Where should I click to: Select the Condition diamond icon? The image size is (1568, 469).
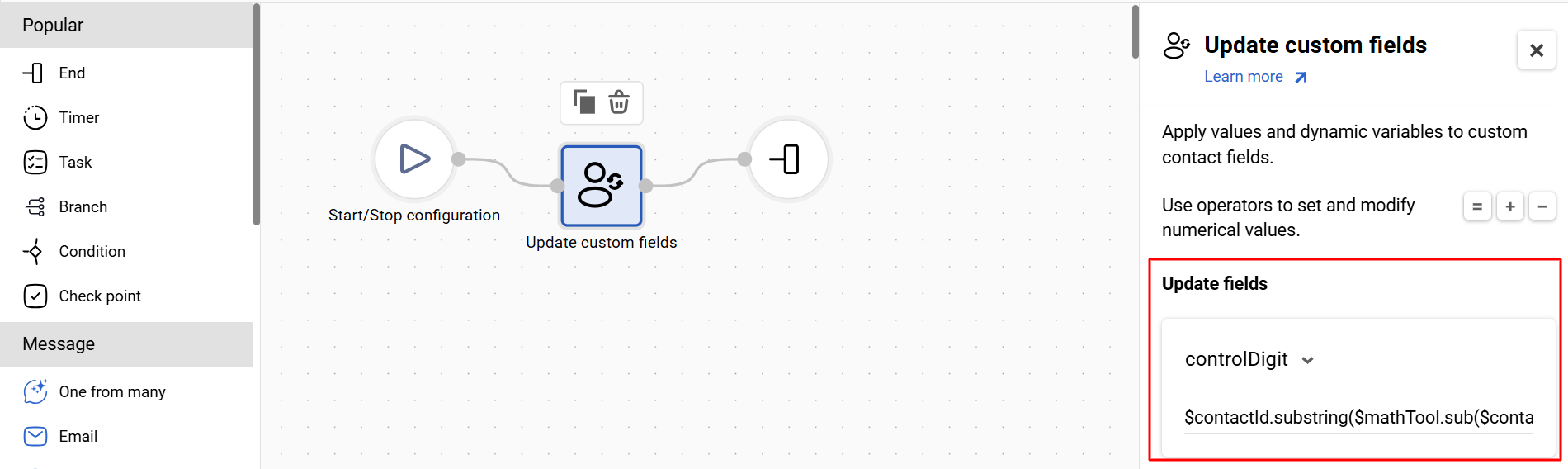(x=35, y=251)
